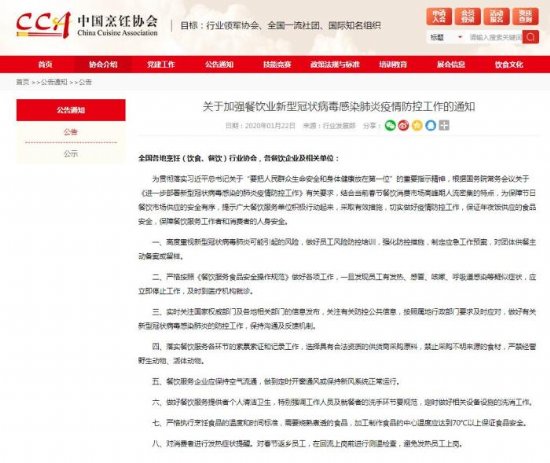This screenshot has width=550, height=463.
Task: Click the 公告通知 breadcrumb link
Action: coord(54,82)
